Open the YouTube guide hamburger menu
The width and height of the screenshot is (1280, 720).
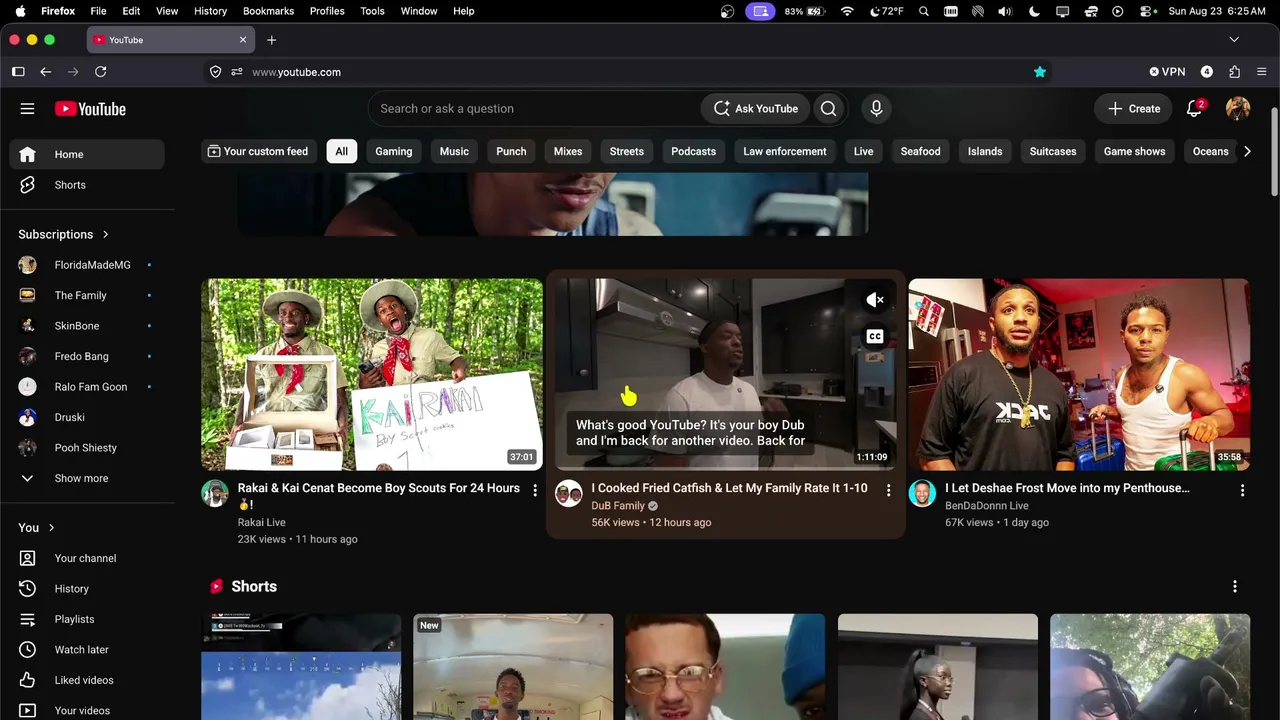(x=27, y=109)
